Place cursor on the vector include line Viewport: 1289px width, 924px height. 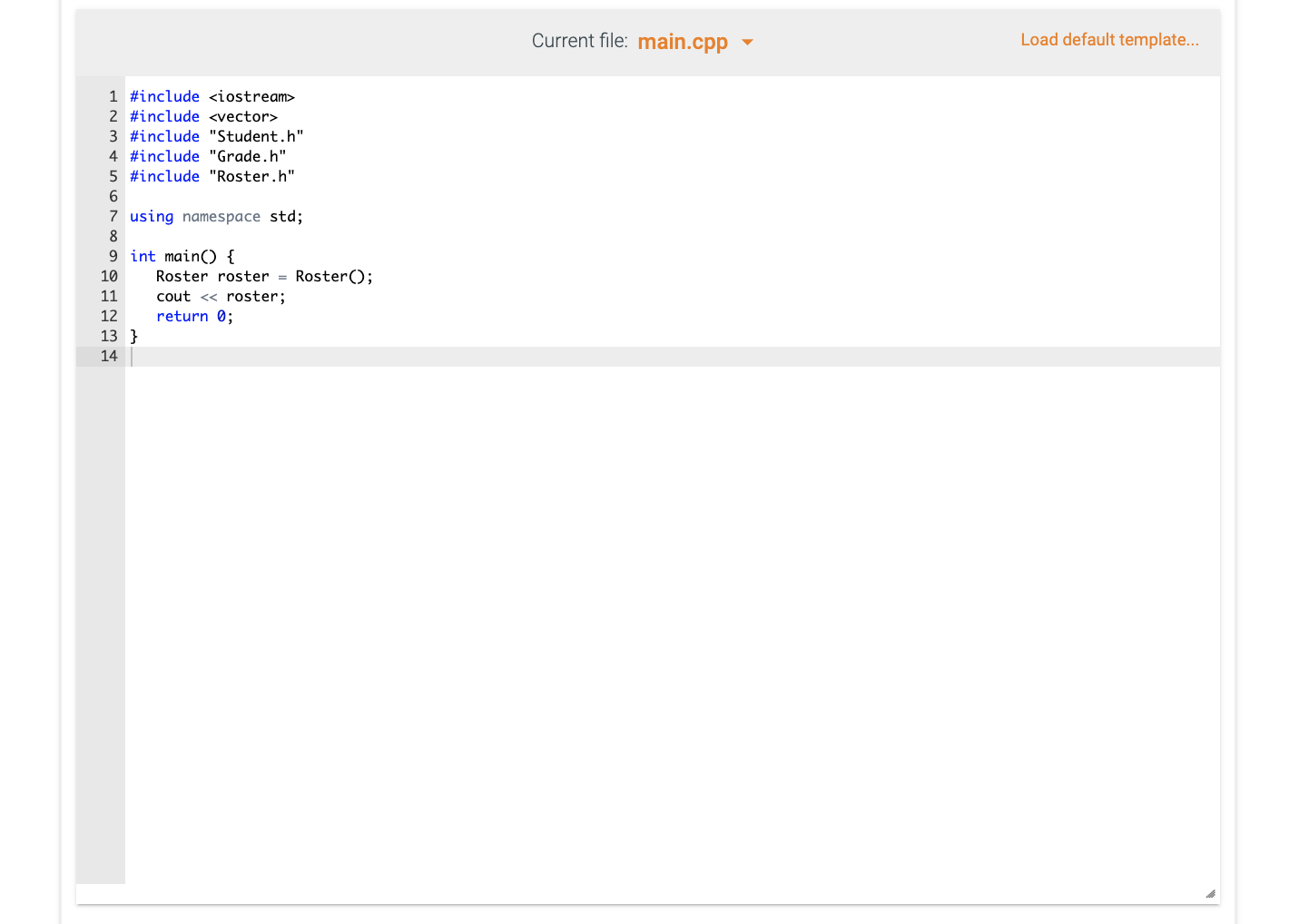203,116
